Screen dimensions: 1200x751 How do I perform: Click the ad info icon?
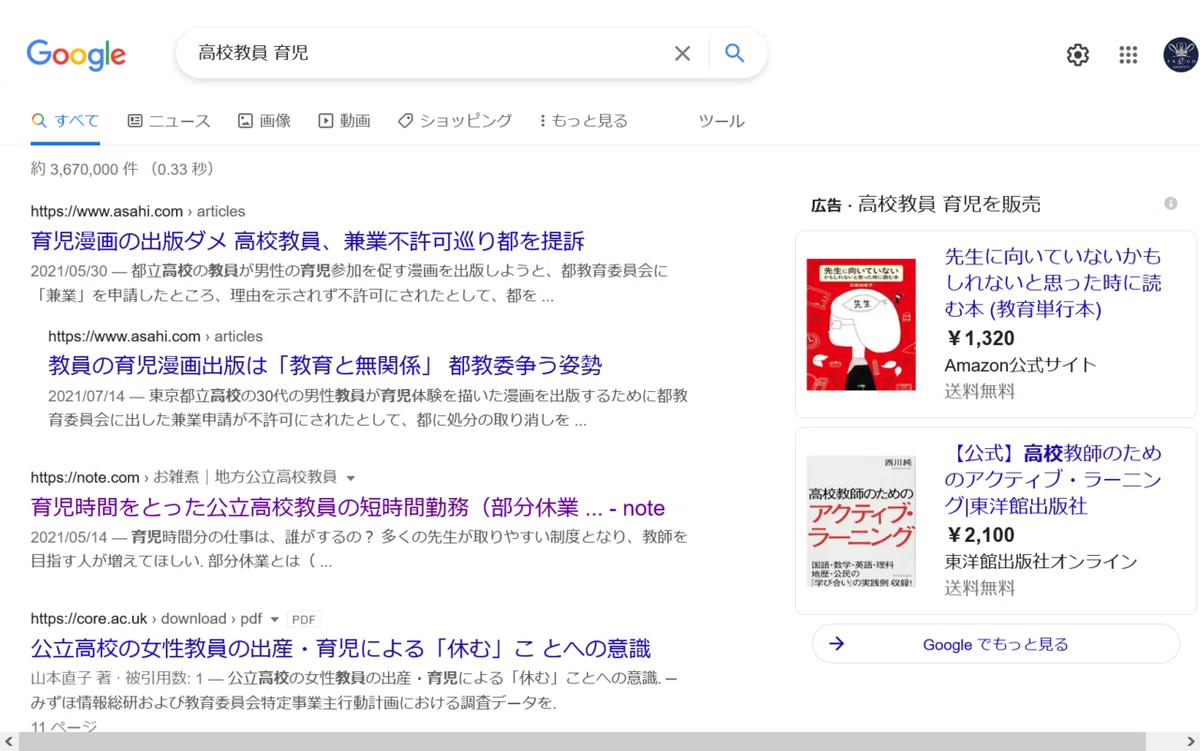pos(1170,204)
